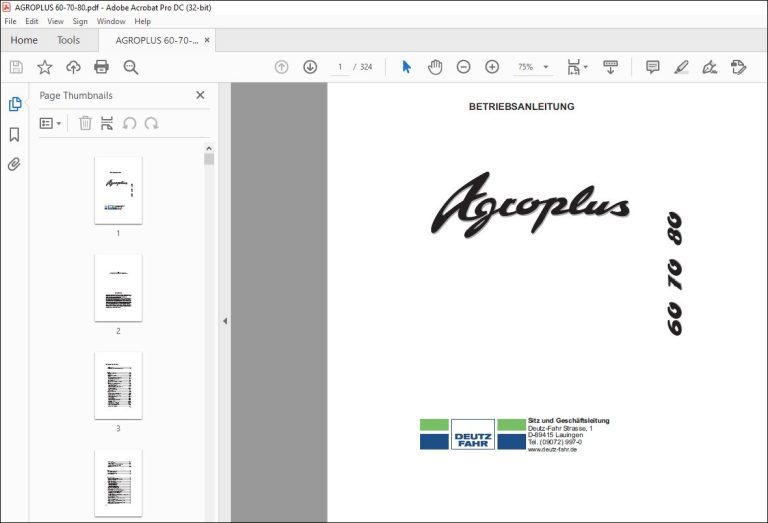The height and width of the screenshot is (523, 768).
Task: Rotate page clockwise
Action: [151, 123]
